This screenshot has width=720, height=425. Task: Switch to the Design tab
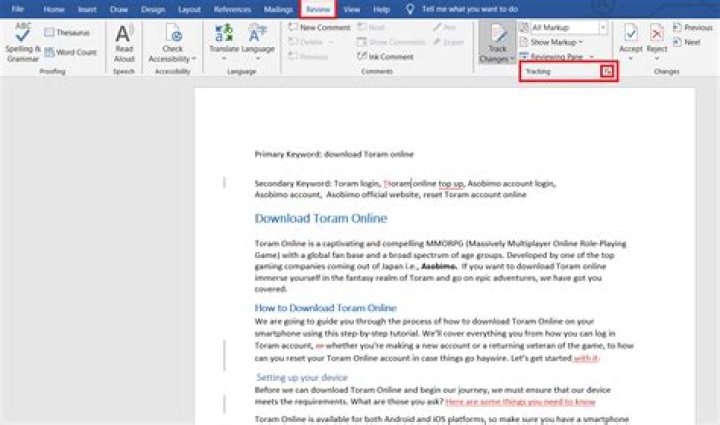pyautogui.click(x=152, y=9)
